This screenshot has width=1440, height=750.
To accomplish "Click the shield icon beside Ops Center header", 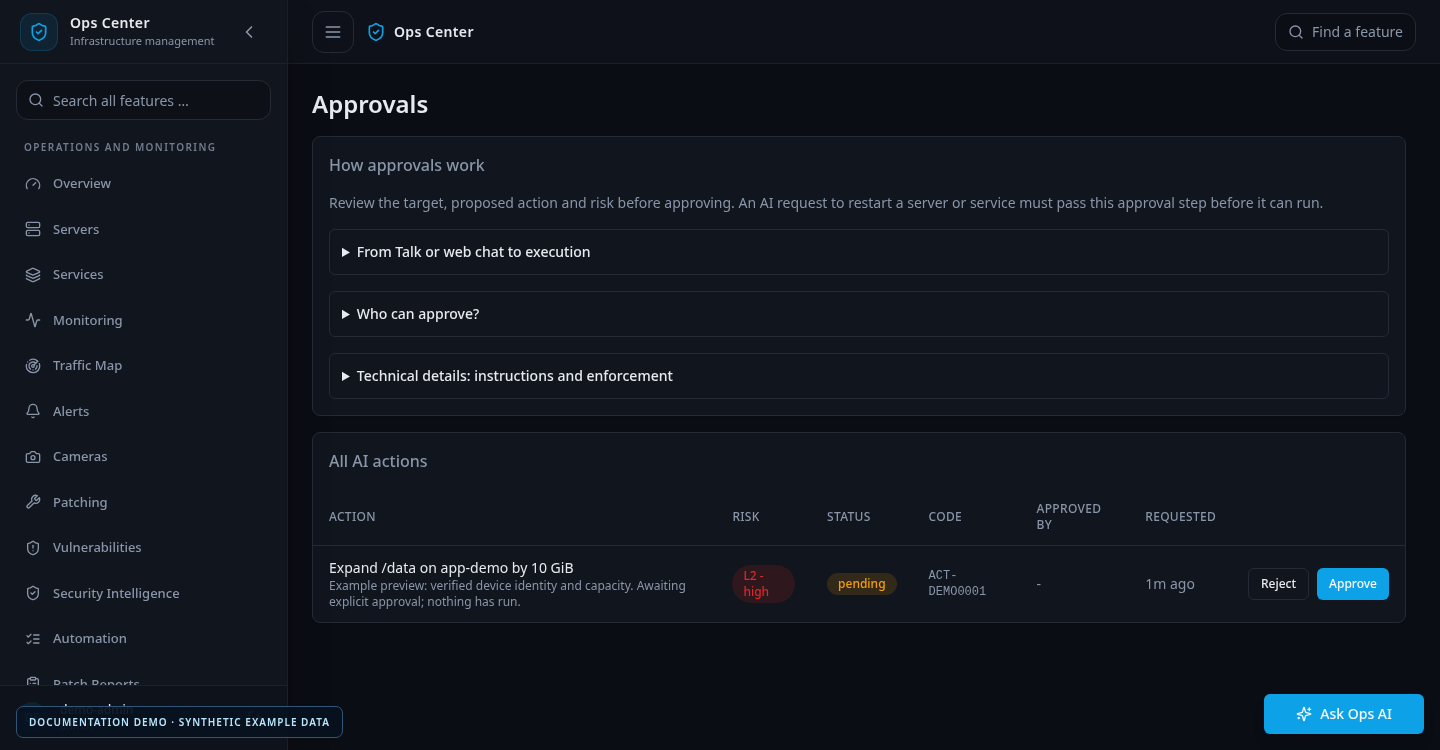I will 376,32.
